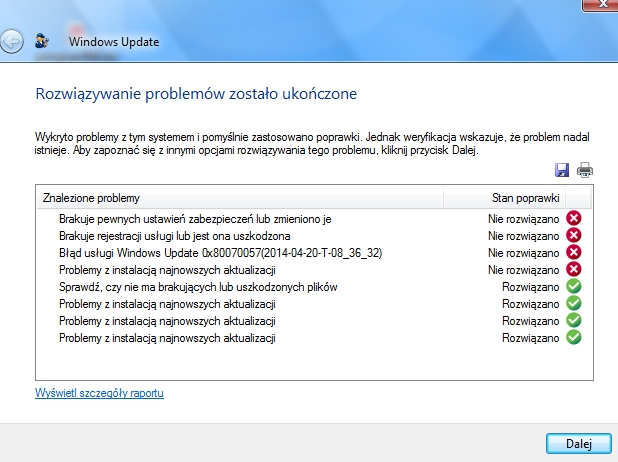Select row 'Brakuje pewnych ustawień zabezpieczeń lub zmieniono je'

tap(314, 219)
